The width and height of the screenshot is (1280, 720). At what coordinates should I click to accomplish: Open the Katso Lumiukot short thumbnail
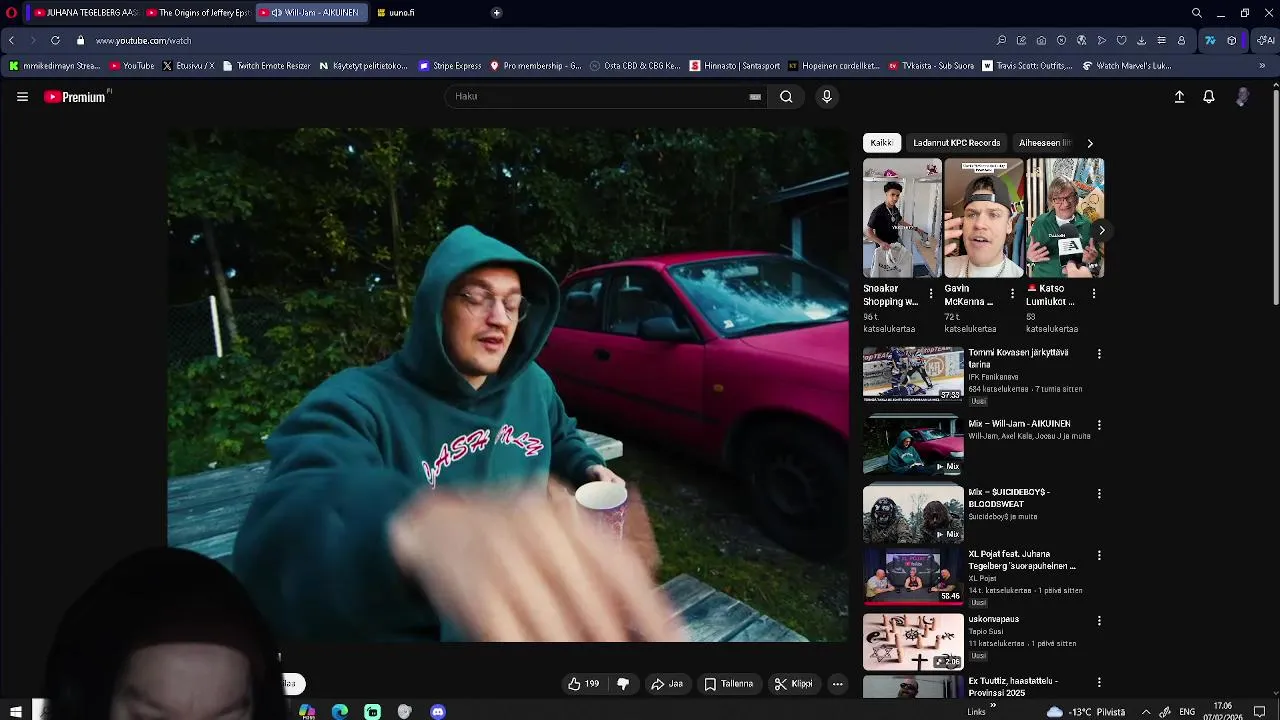(1065, 217)
